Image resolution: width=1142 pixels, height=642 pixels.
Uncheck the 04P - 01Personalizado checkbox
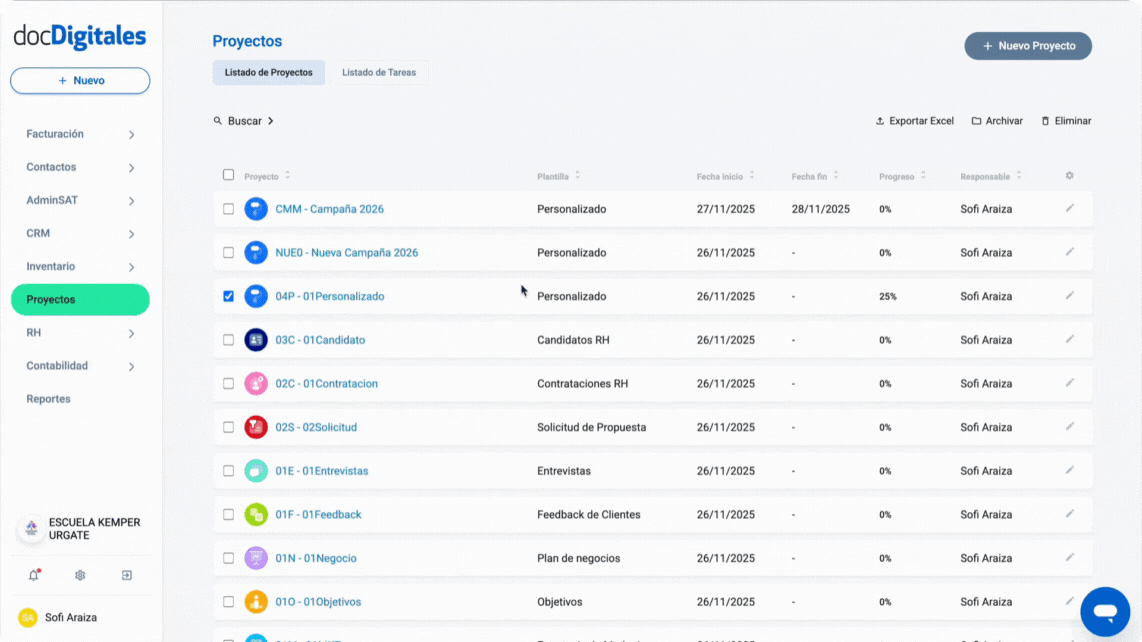(228, 296)
